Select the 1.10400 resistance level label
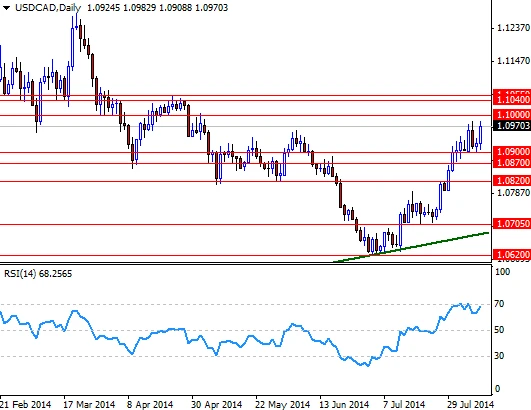The width and height of the screenshot is (531, 410). (512, 100)
